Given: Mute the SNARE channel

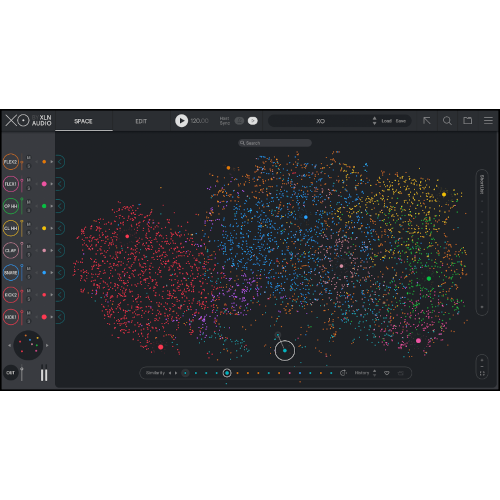Looking at the screenshot, I should pyautogui.click(x=29, y=269).
